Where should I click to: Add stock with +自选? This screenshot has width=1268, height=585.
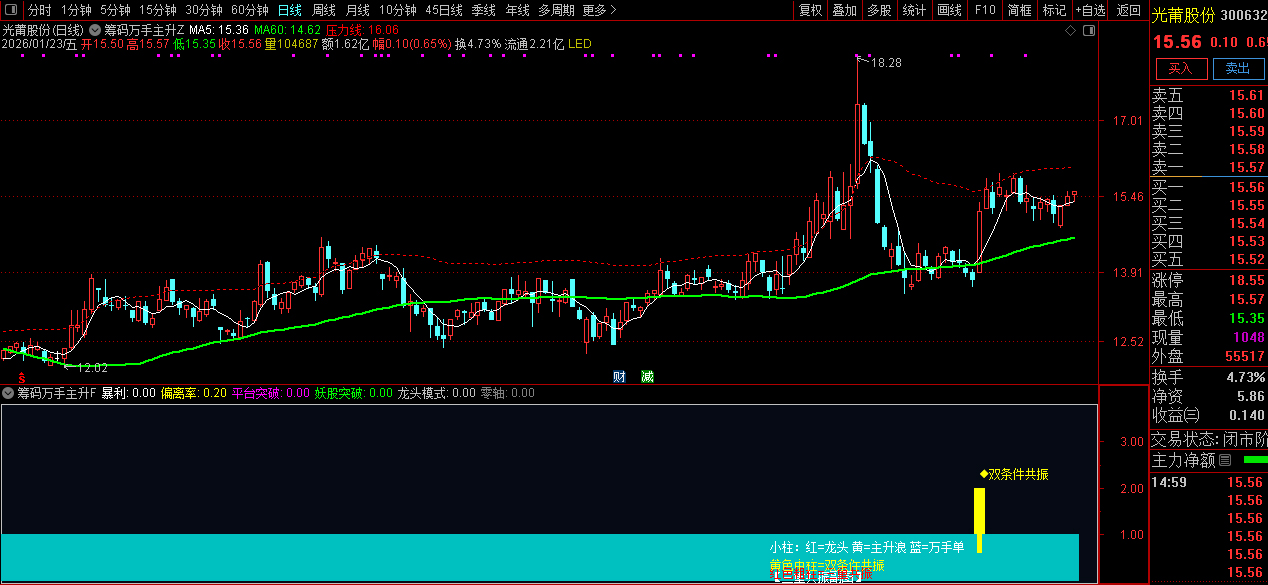(1091, 10)
